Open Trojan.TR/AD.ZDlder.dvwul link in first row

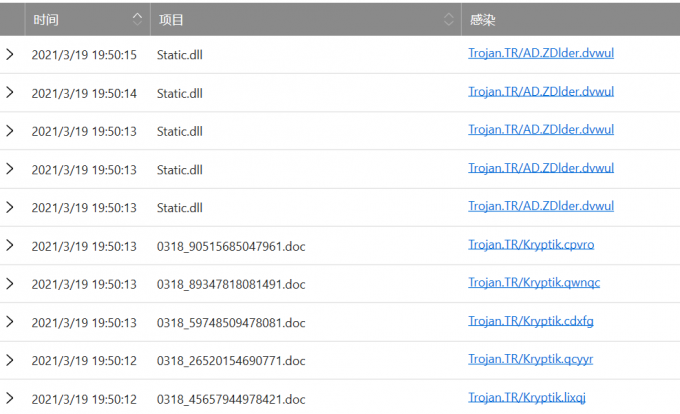tap(541, 53)
